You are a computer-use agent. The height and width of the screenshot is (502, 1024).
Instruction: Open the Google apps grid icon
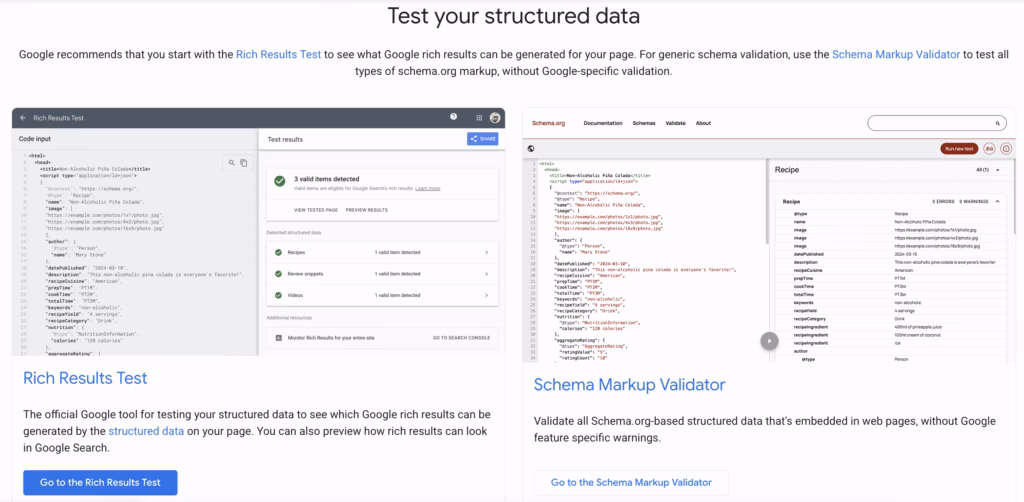click(x=478, y=117)
